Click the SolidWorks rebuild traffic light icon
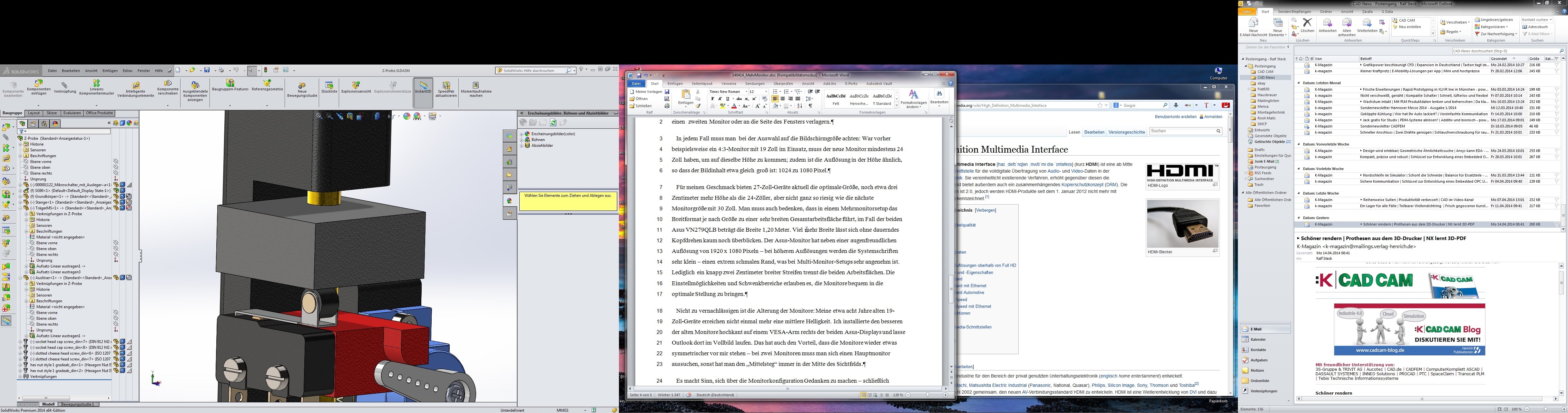1568x413 pixels. 265,70
